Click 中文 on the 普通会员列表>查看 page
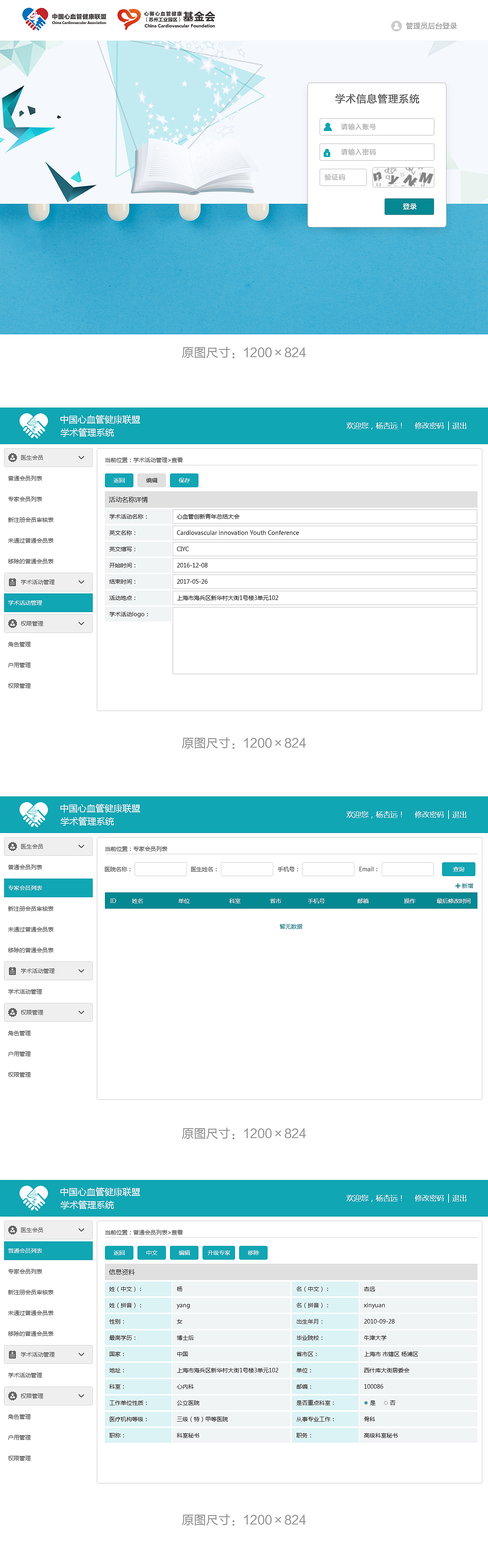The image size is (488, 1568). tap(152, 1253)
